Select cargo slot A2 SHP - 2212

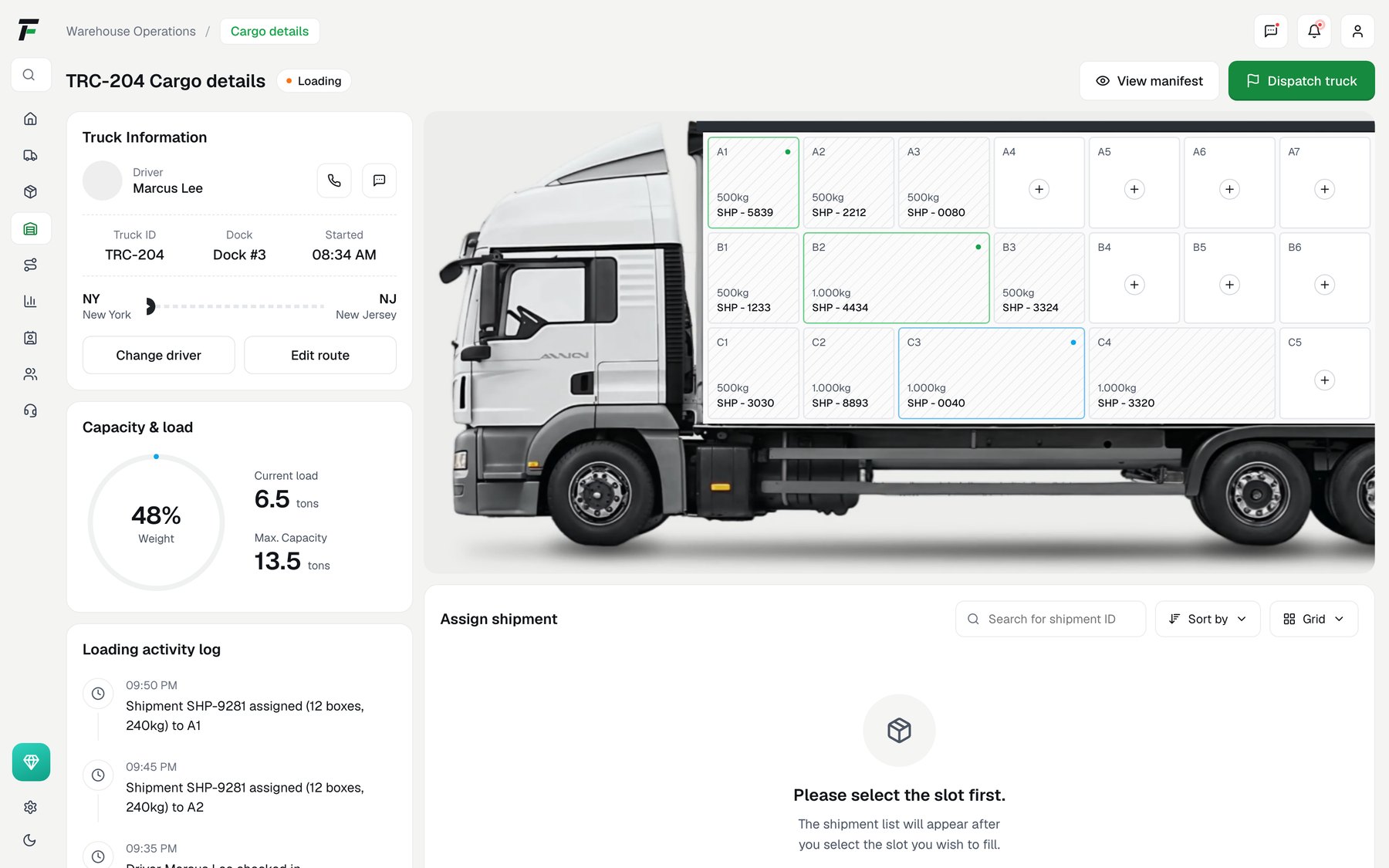[x=849, y=183]
